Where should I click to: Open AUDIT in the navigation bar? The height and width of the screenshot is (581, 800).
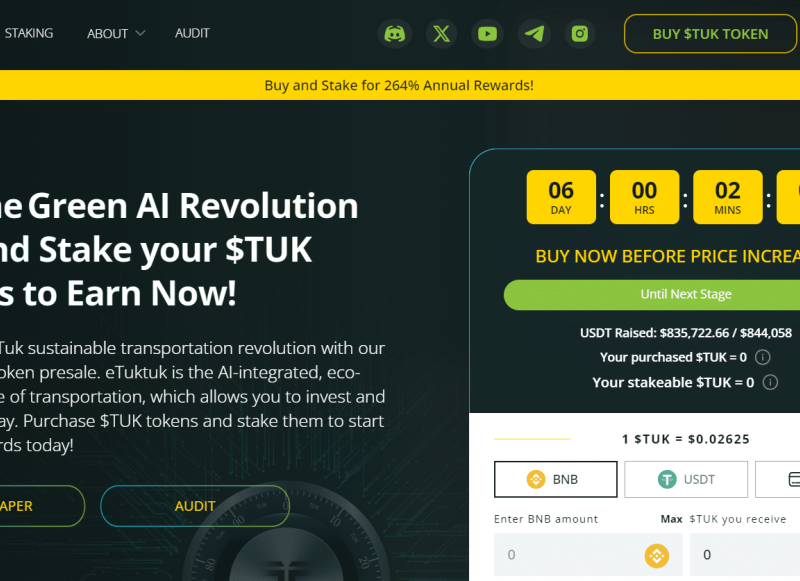pos(192,33)
